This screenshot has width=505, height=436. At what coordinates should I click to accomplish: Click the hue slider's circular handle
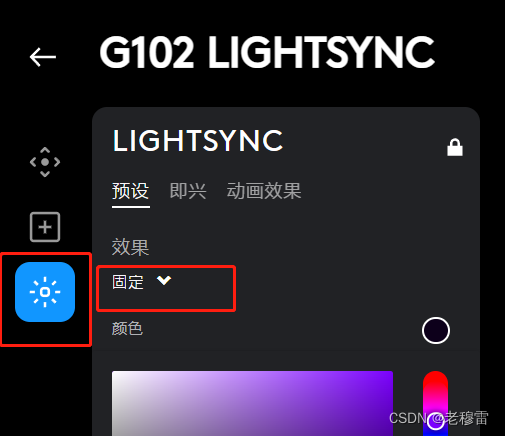point(435,421)
